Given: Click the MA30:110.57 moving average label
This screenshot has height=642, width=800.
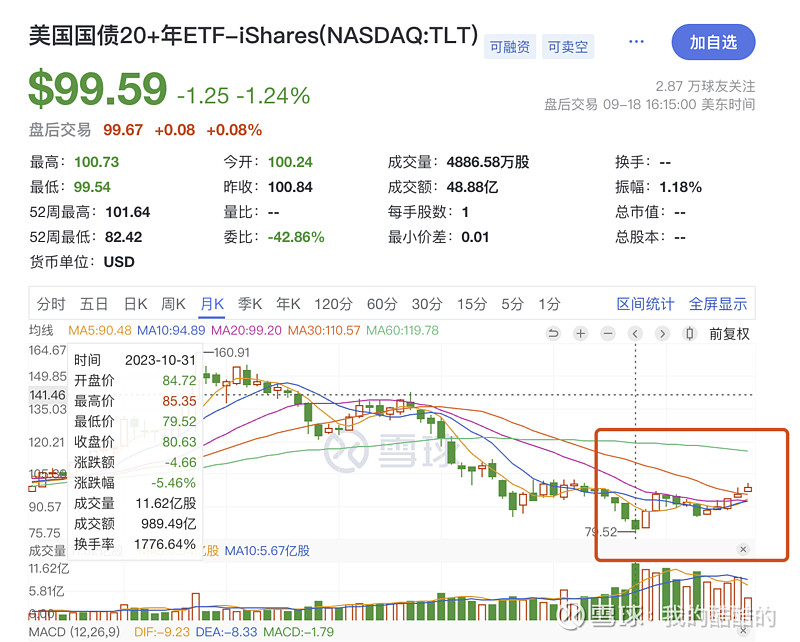Looking at the screenshot, I should 324,331.
